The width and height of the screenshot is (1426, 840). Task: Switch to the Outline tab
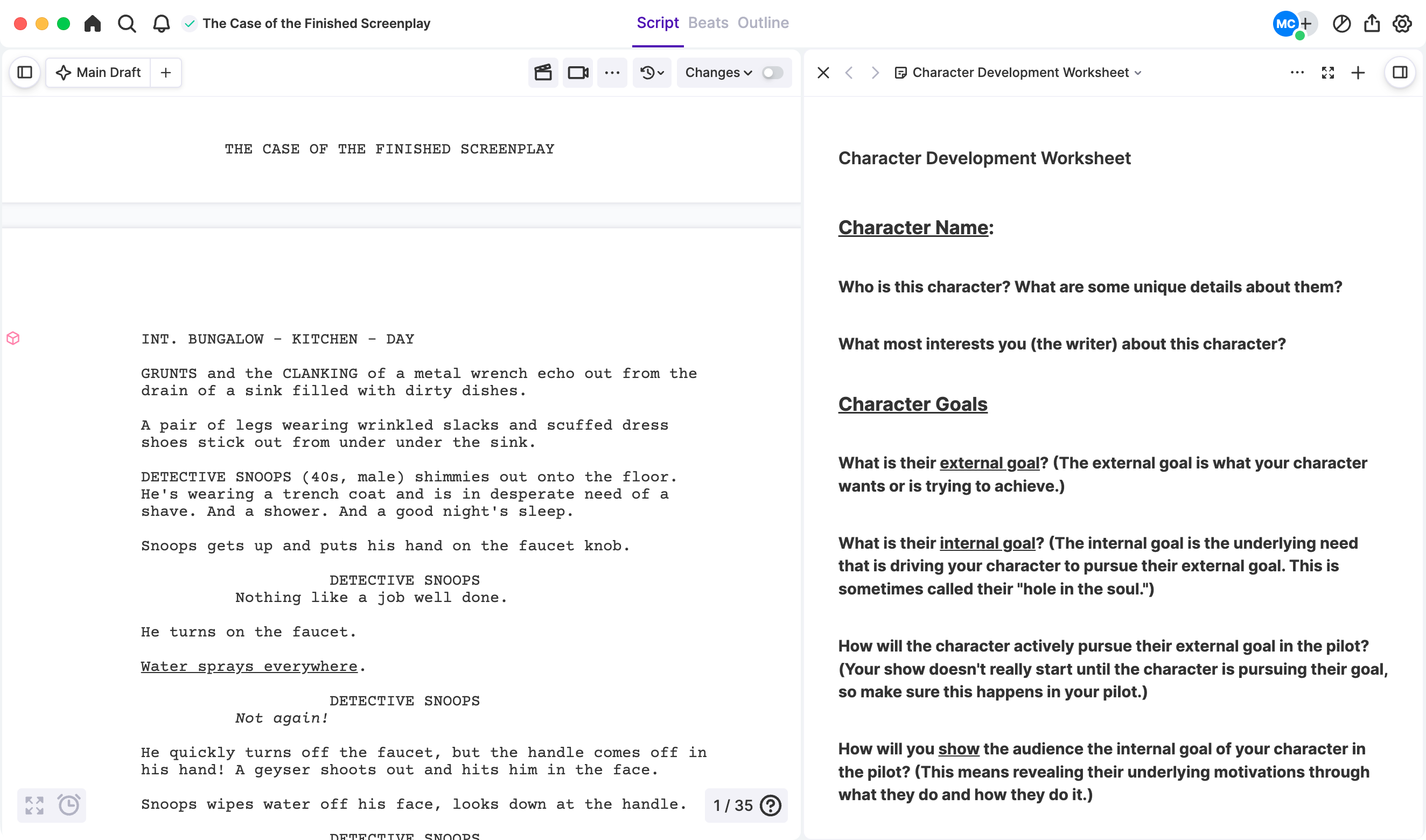click(x=763, y=23)
